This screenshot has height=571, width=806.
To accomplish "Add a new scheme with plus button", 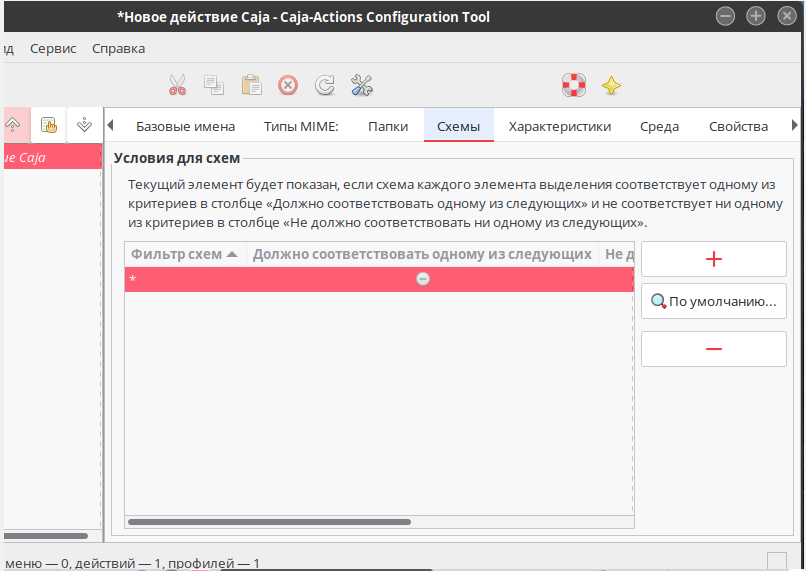I will pyautogui.click(x=713, y=259).
